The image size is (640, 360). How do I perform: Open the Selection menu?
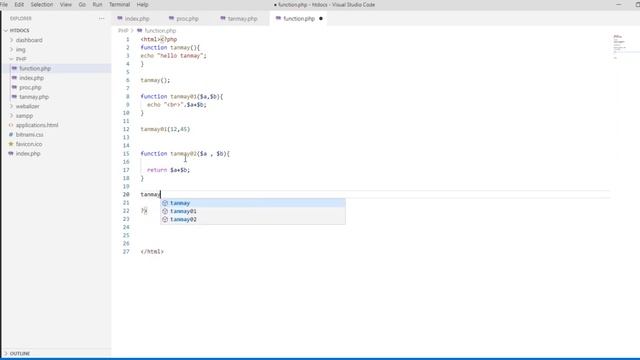[42, 4]
